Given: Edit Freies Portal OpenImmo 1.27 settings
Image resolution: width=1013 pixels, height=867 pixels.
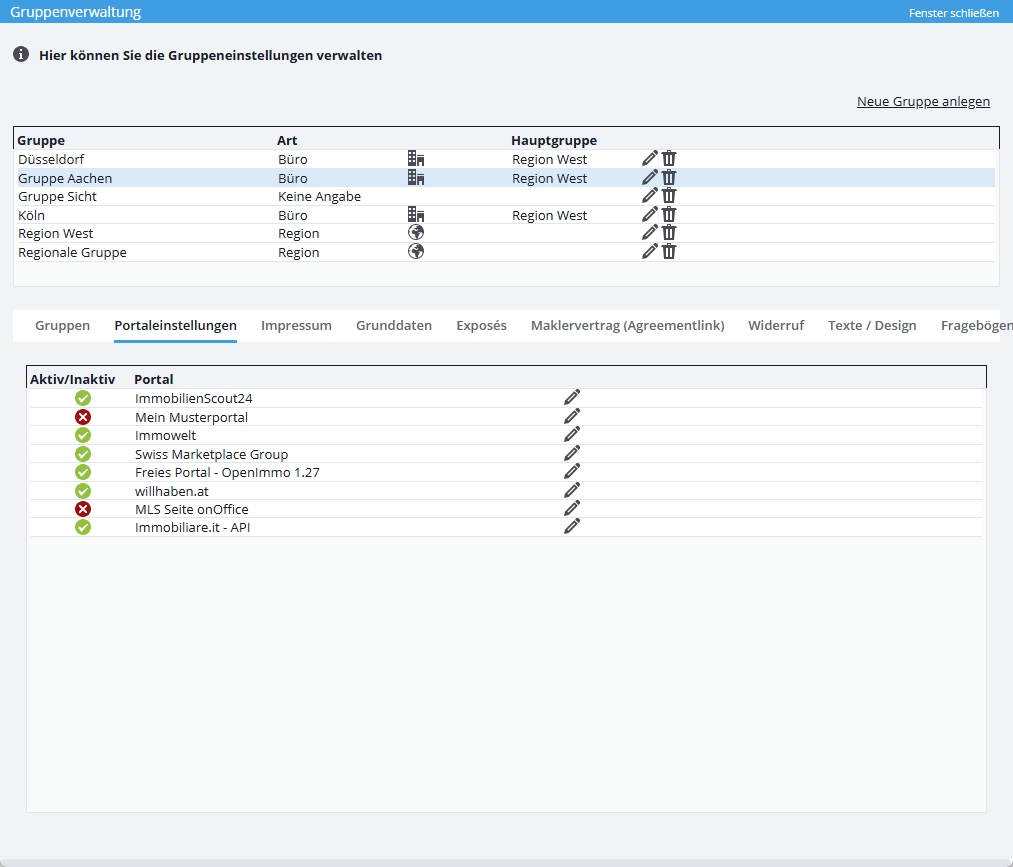Looking at the screenshot, I should click(x=572, y=471).
